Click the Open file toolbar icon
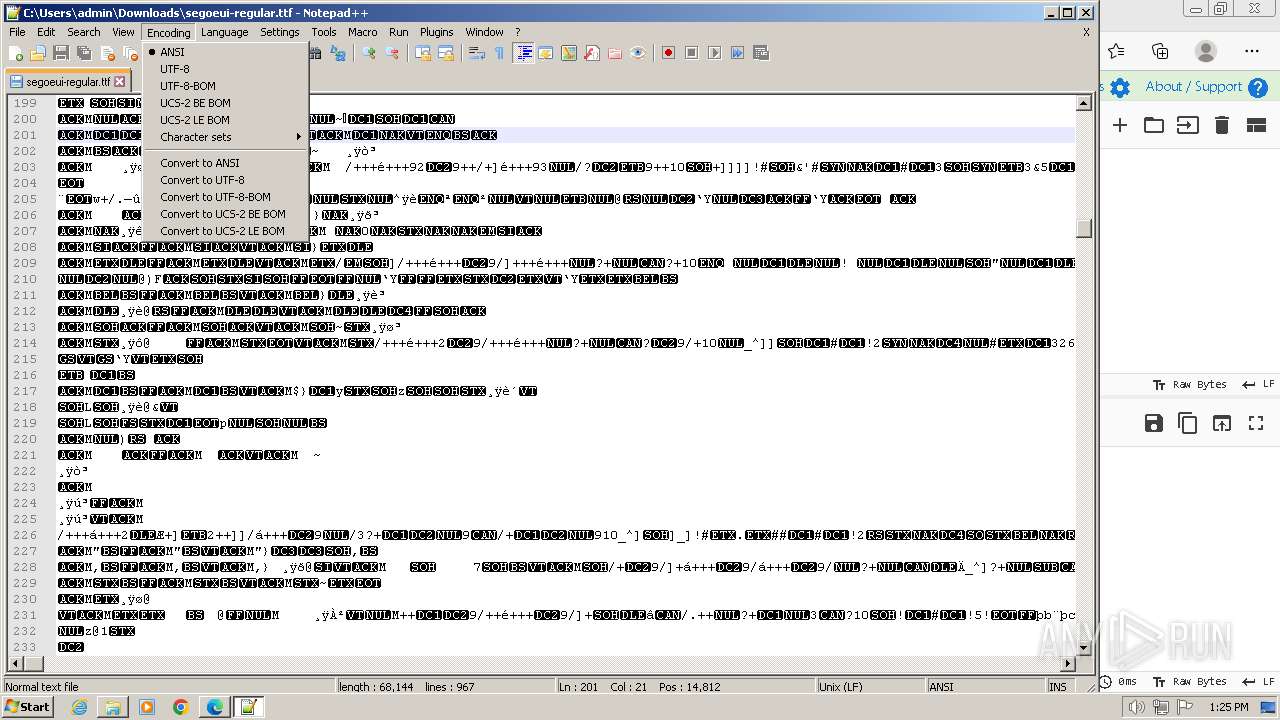Screen dimensions: 1280x720 click(38, 53)
